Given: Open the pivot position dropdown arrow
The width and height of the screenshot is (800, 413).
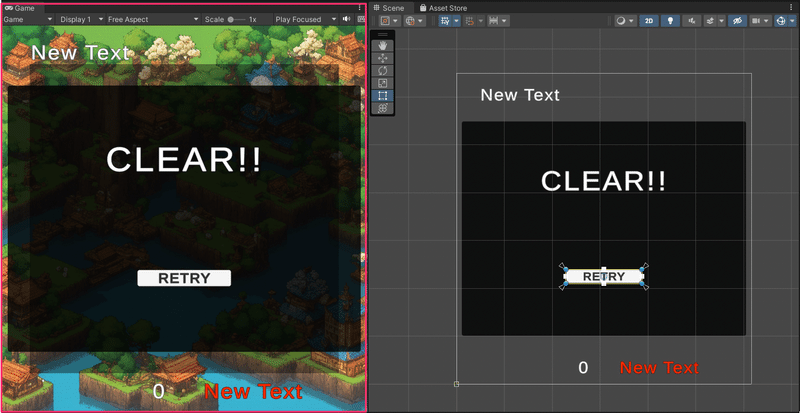Looking at the screenshot, I should pyautogui.click(x=394, y=21).
